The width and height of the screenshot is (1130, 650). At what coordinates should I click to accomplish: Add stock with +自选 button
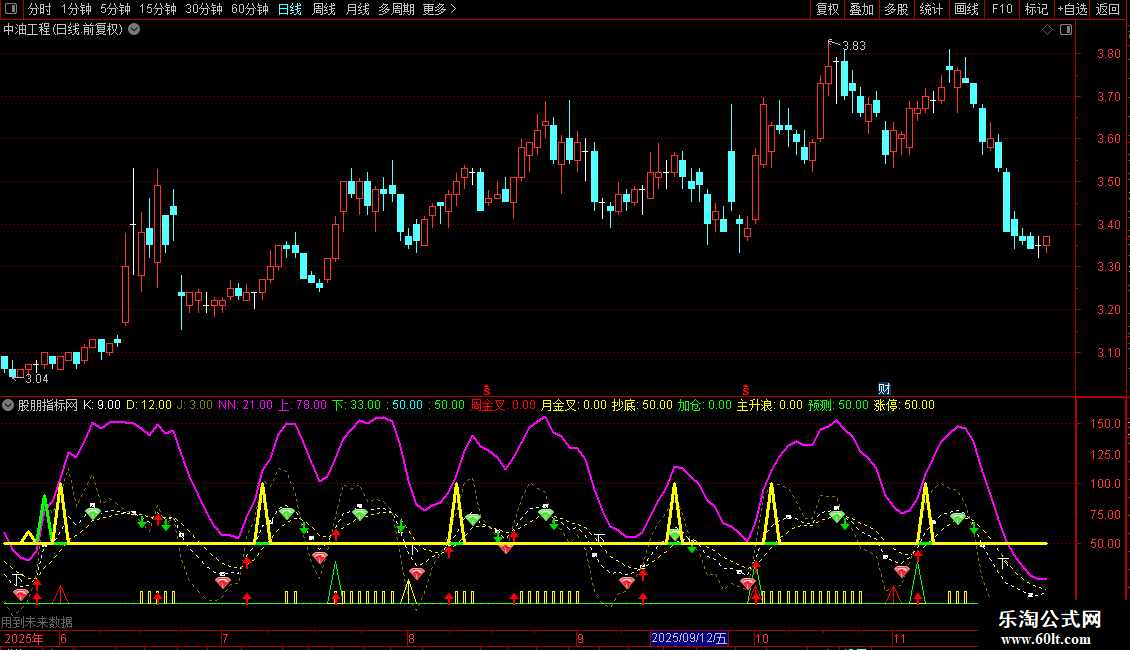tap(1071, 9)
